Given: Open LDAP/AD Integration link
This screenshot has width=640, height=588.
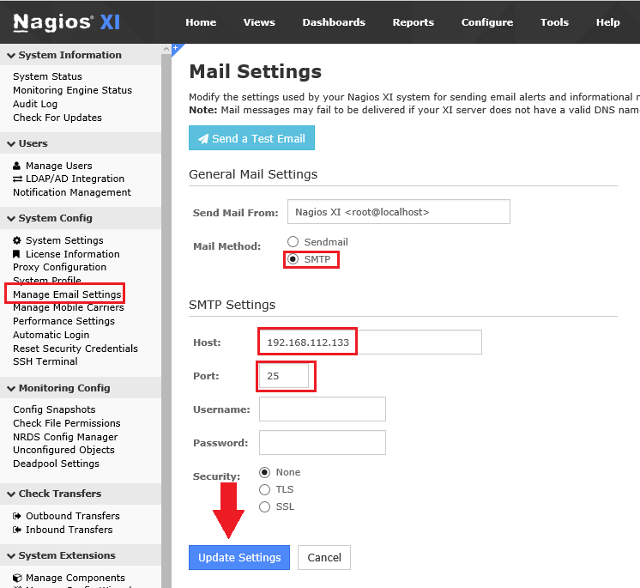Looking at the screenshot, I should (75, 179).
